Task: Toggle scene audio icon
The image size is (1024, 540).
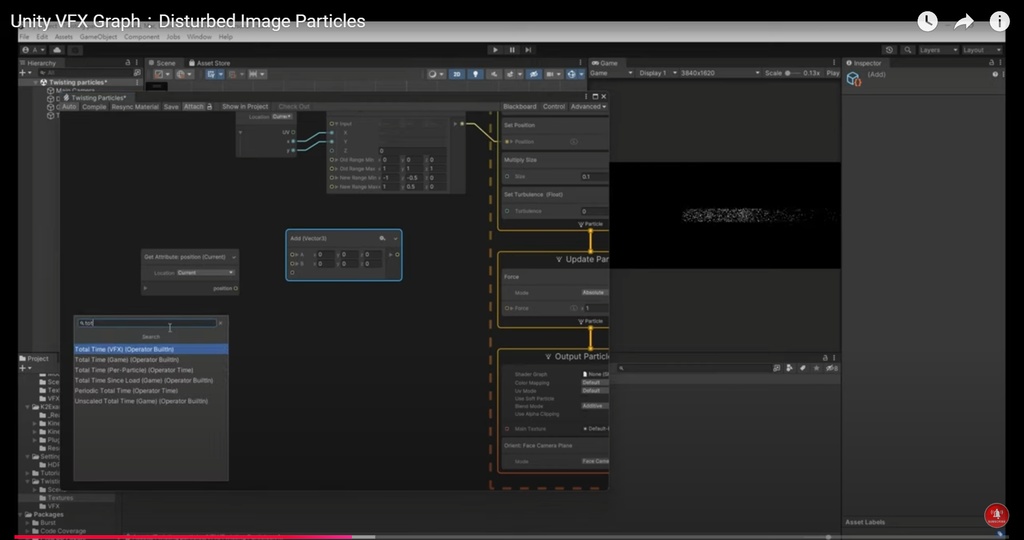Action: coord(494,74)
